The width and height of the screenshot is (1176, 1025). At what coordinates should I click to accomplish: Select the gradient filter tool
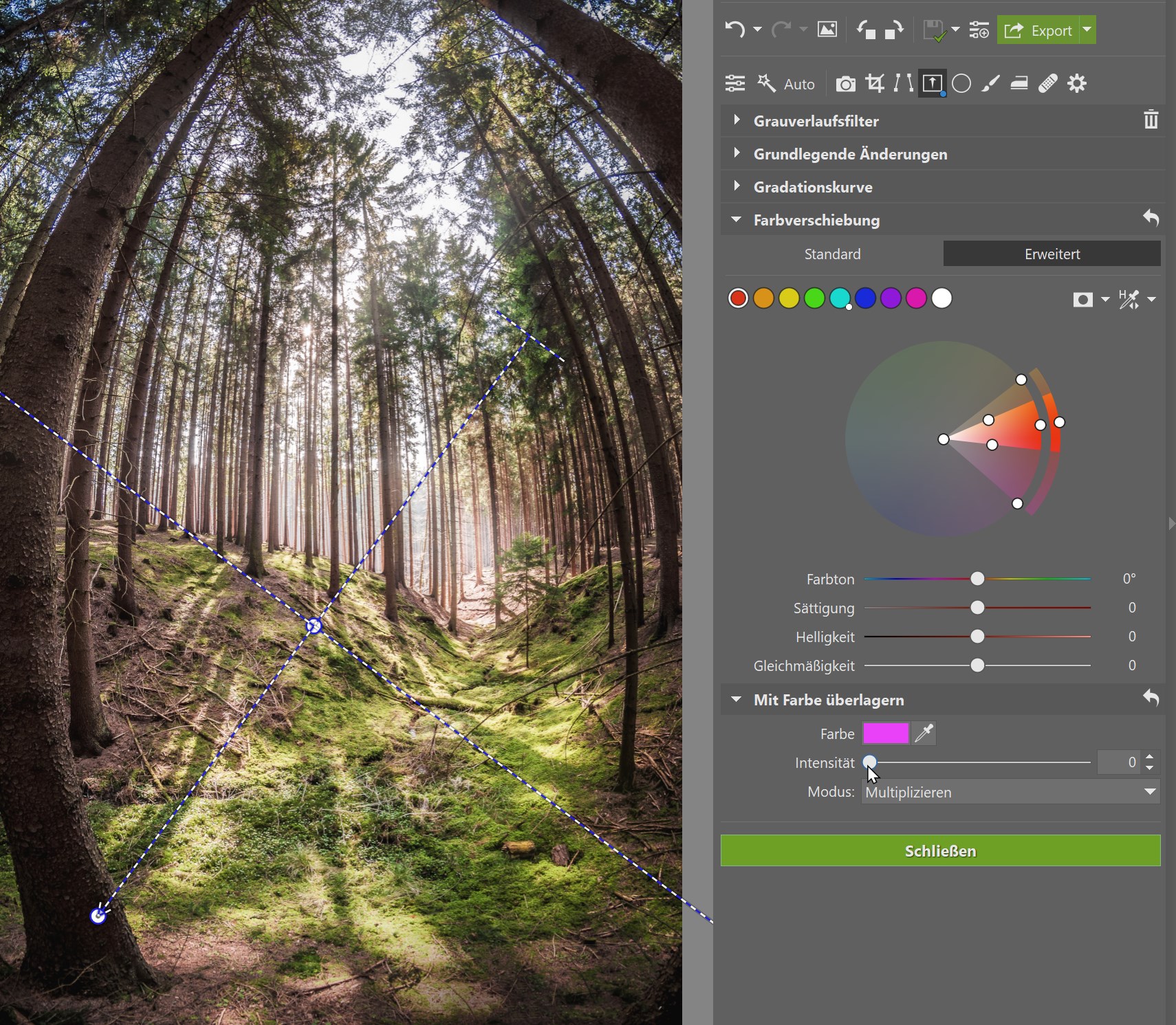932,84
